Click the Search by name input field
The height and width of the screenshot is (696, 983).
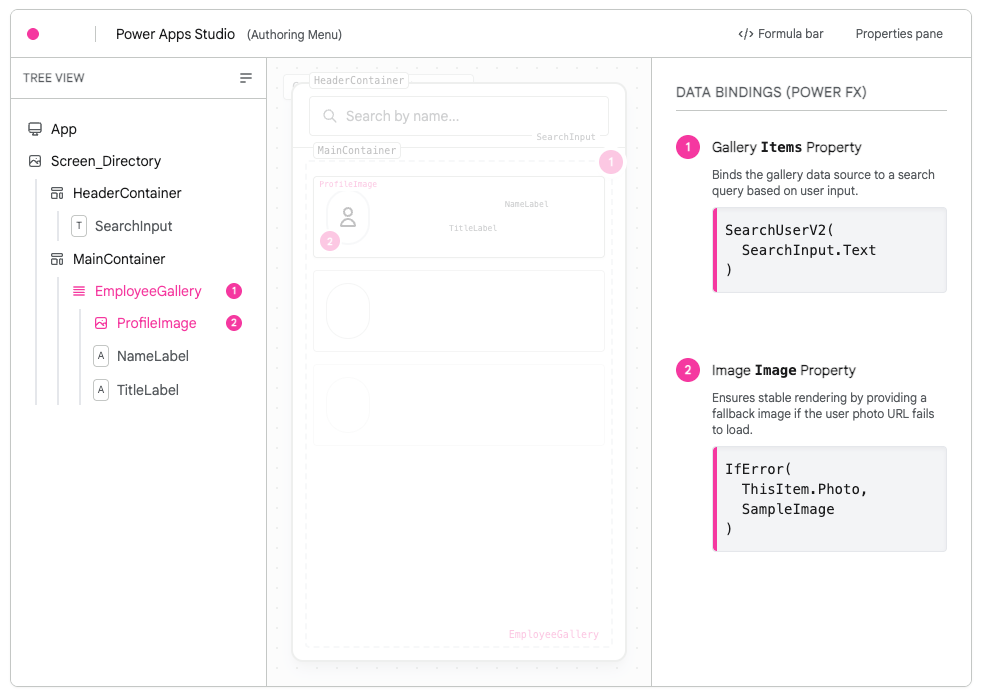click(458, 116)
